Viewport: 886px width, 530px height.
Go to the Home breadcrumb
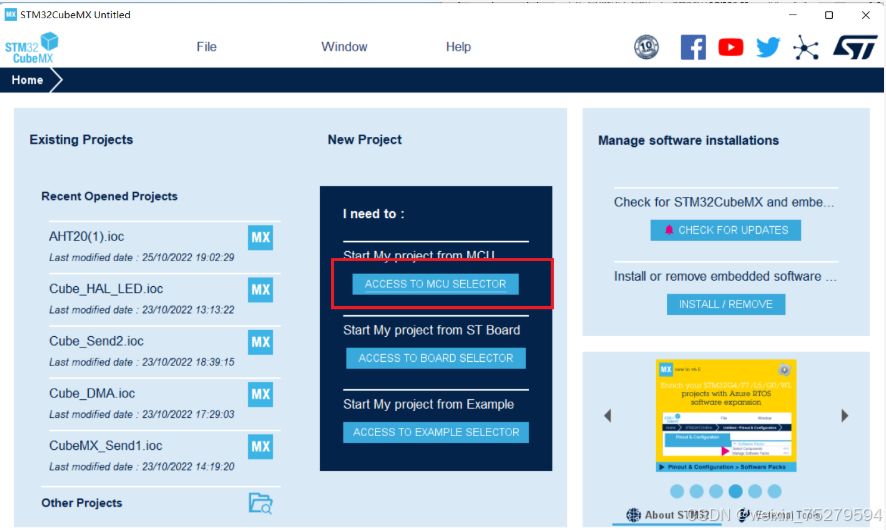[27, 80]
